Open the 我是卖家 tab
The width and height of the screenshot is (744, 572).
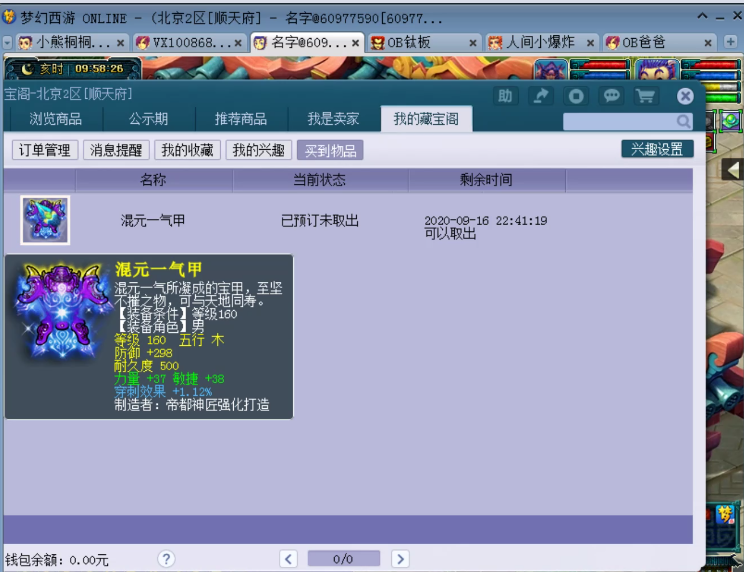click(x=333, y=119)
